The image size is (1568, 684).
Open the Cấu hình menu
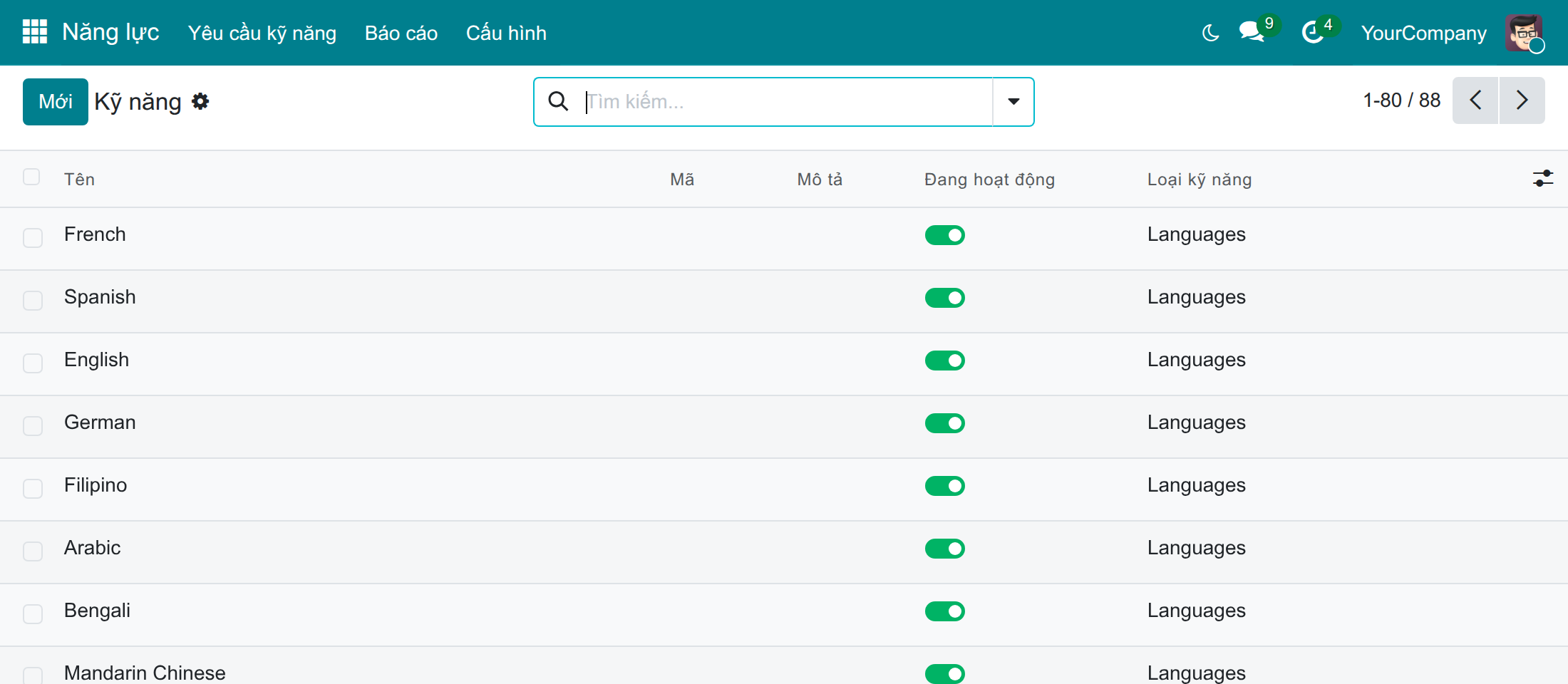tap(506, 33)
